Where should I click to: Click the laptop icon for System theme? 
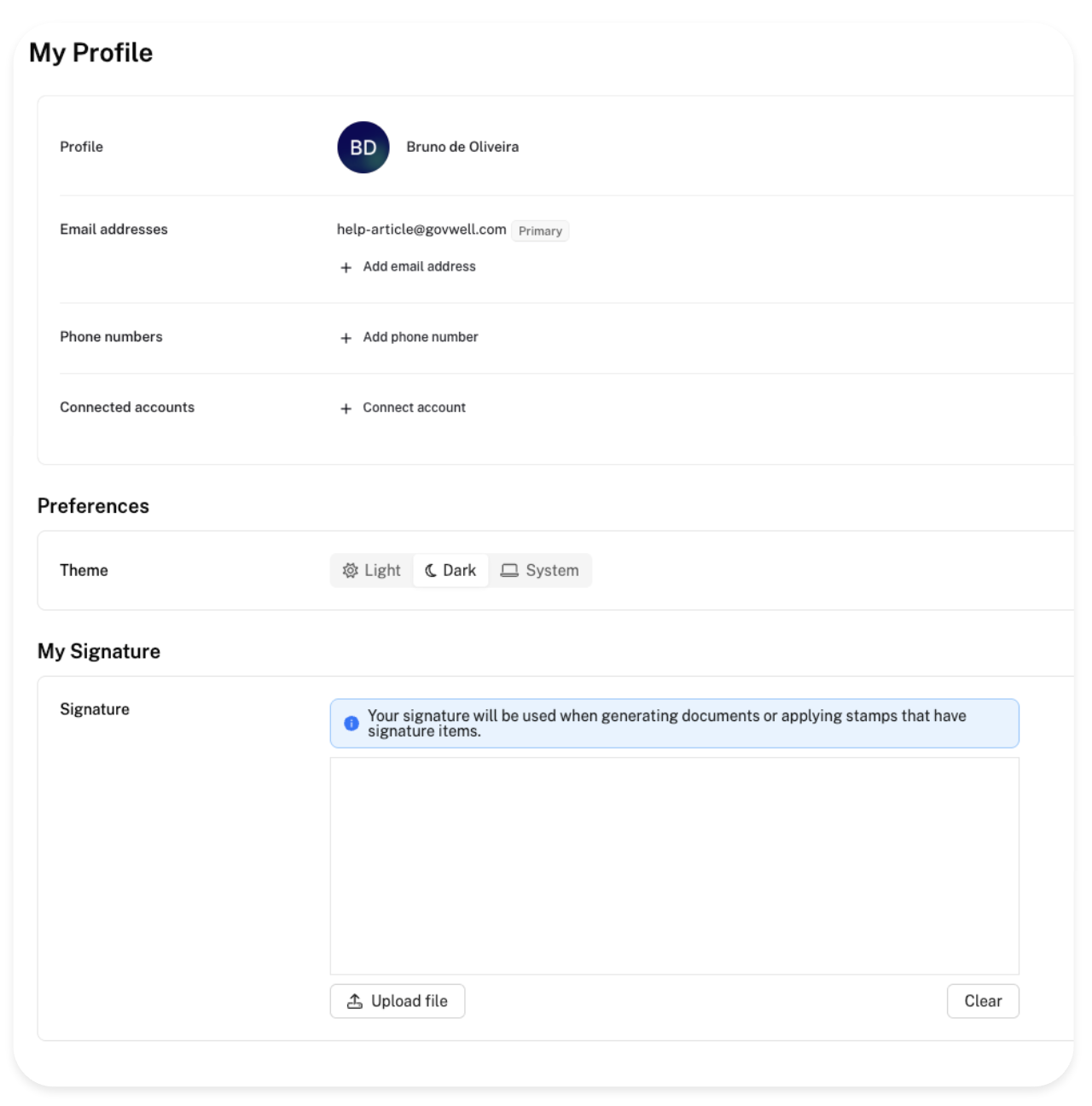pos(509,571)
